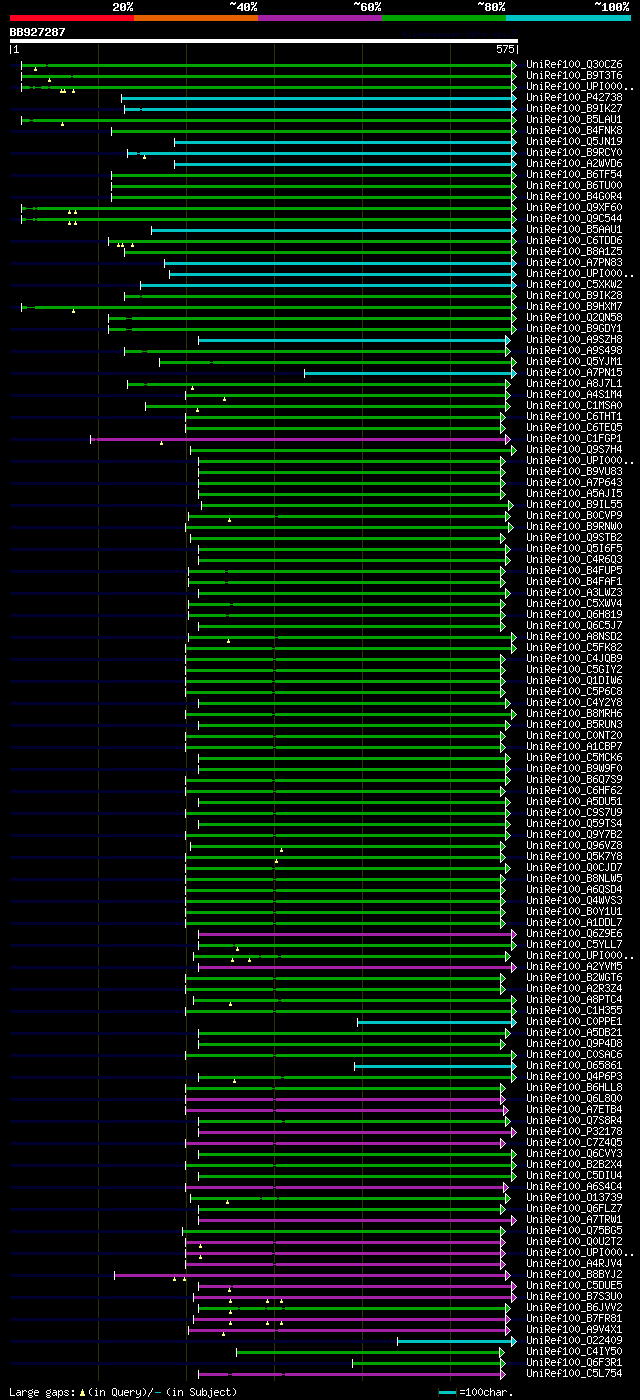Open hit UniRef100_P42738
This screenshot has width=640, height=1400.
point(574,98)
